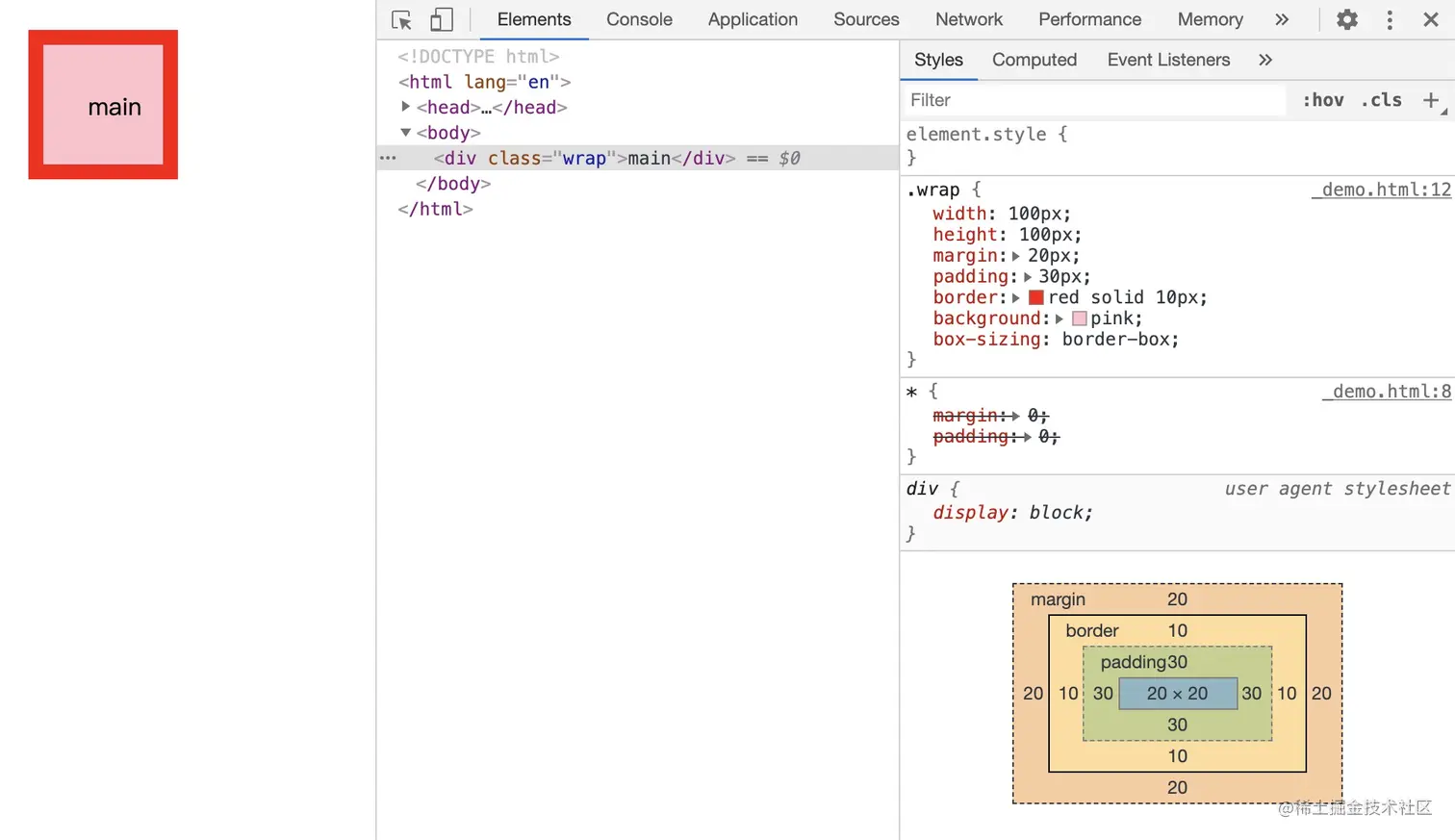The height and width of the screenshot is (840, 1455).
Task: Collapse the body element node
Action: pos(406,133)
